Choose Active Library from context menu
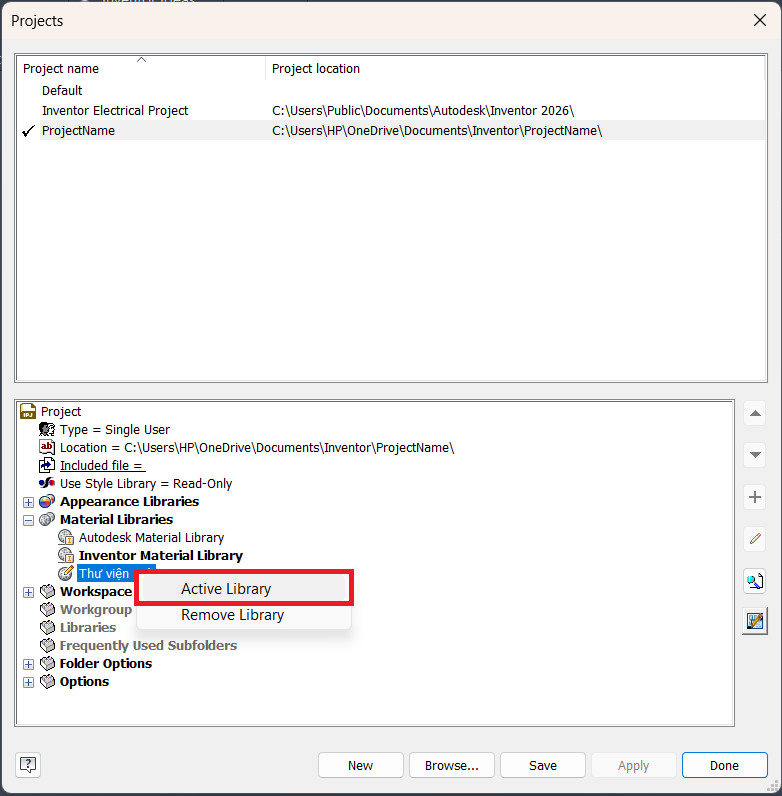782x796 pixels. pos(244,588)
